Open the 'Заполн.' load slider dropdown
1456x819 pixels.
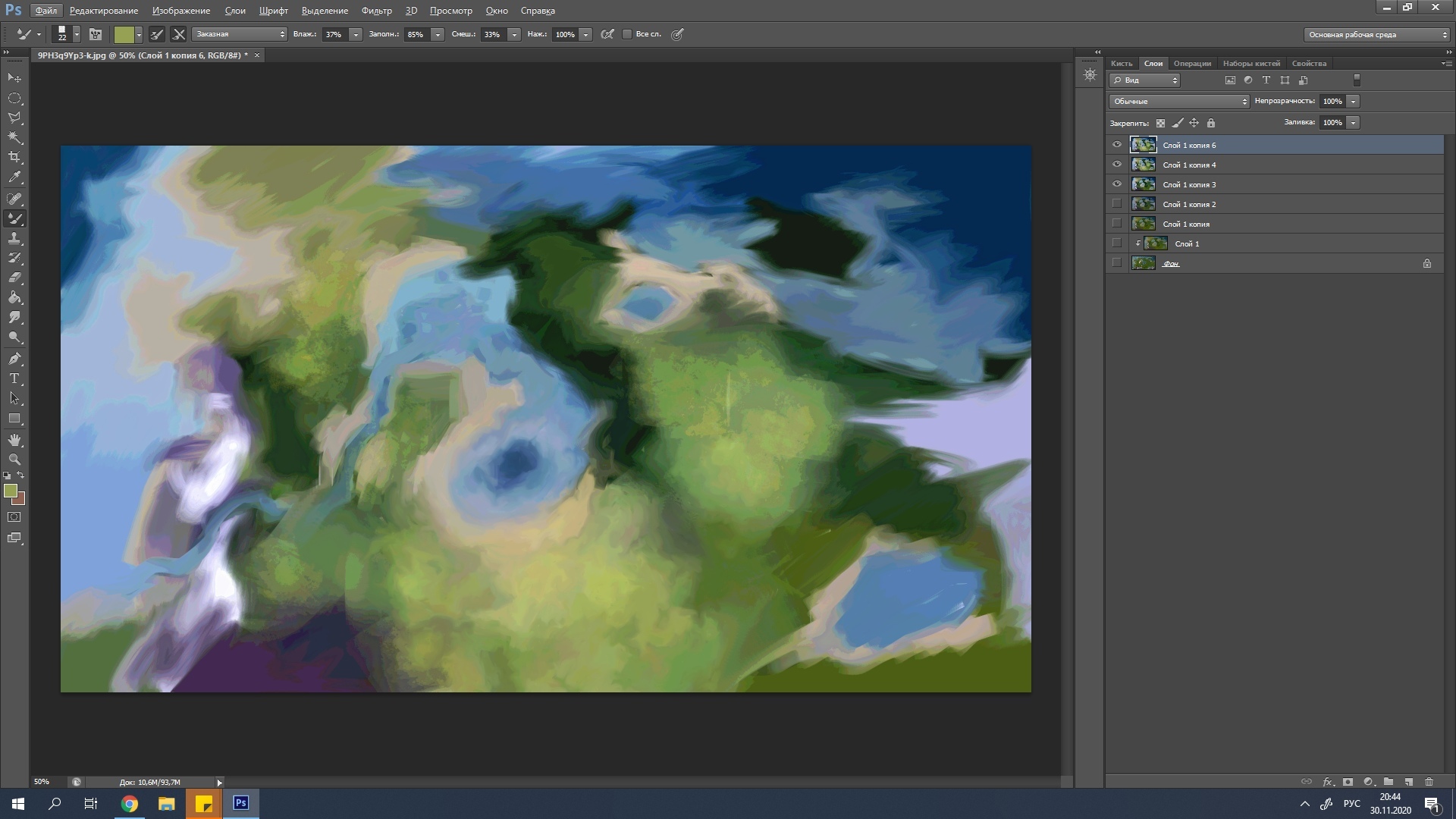coord(438,34)
